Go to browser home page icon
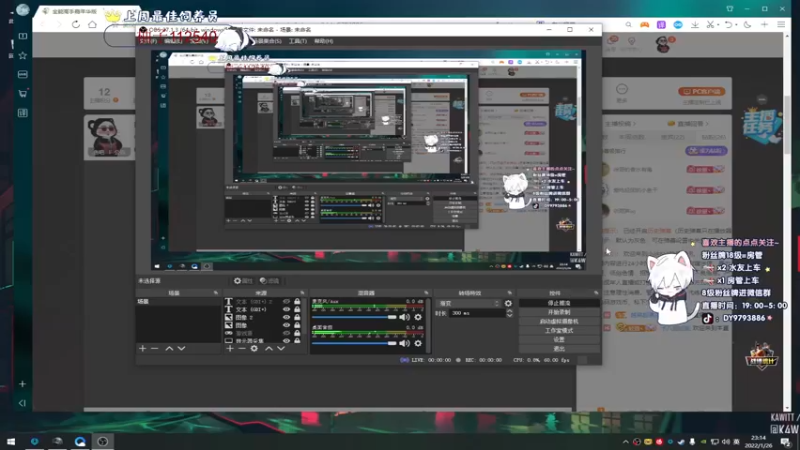Image resolution: width=800 pixels, height=450 pixels. tap(92, 24)
